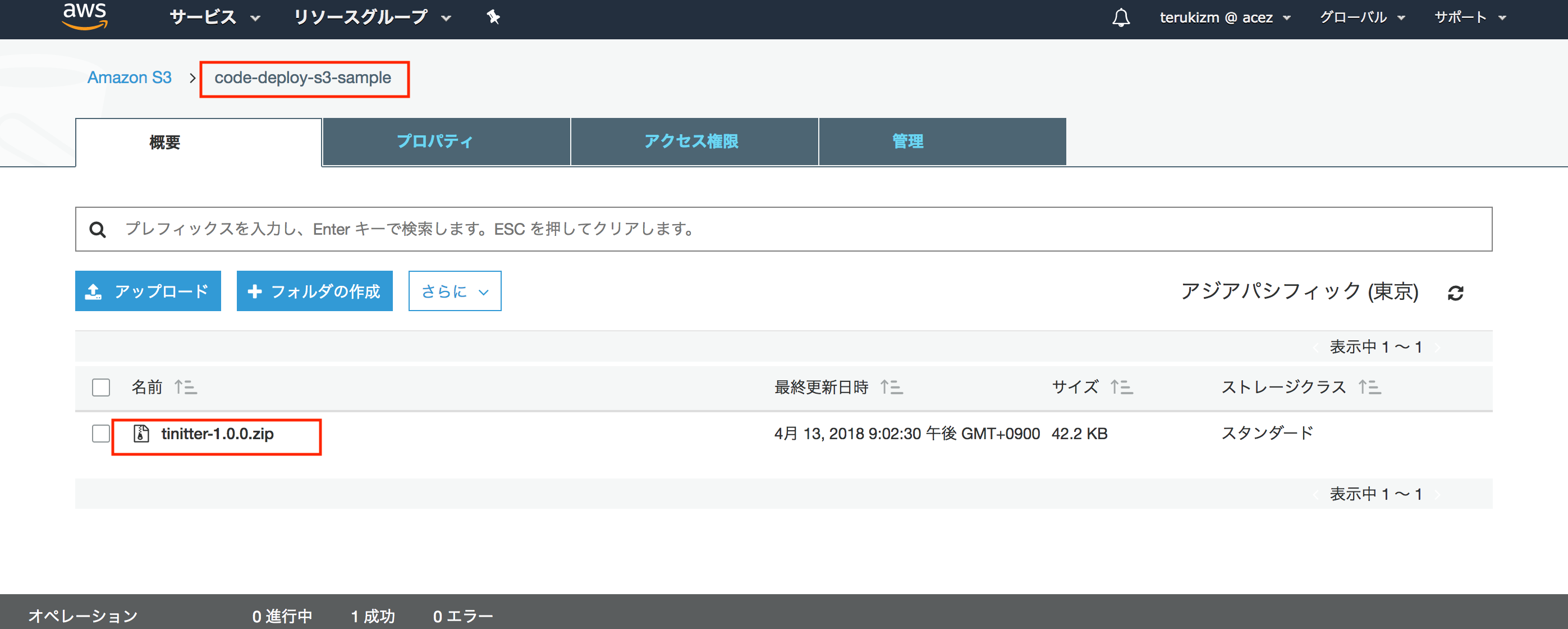Sort by 最終更新日時 using its sort icon
Screen dimensions: 1568x629
(892, 386)
